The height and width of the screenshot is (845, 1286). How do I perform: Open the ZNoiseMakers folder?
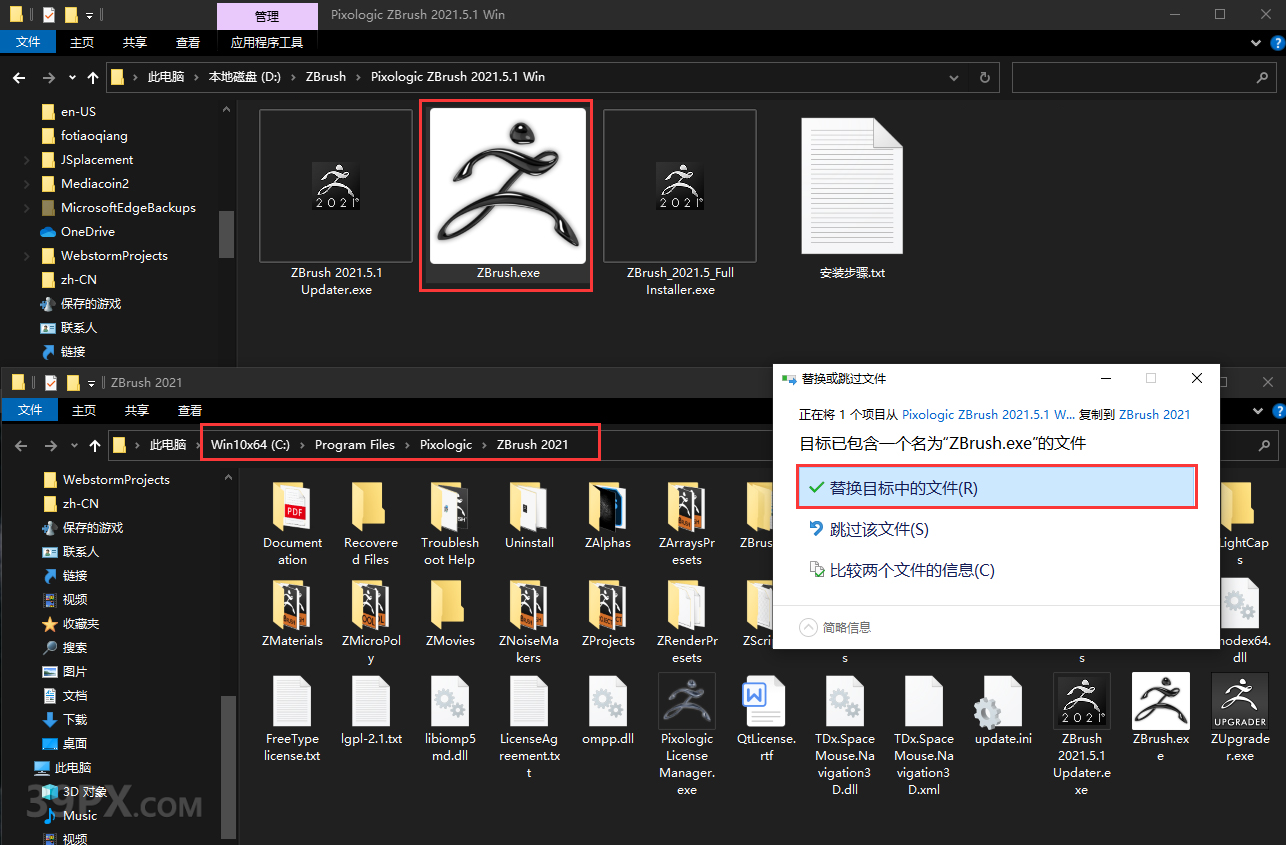529,621
